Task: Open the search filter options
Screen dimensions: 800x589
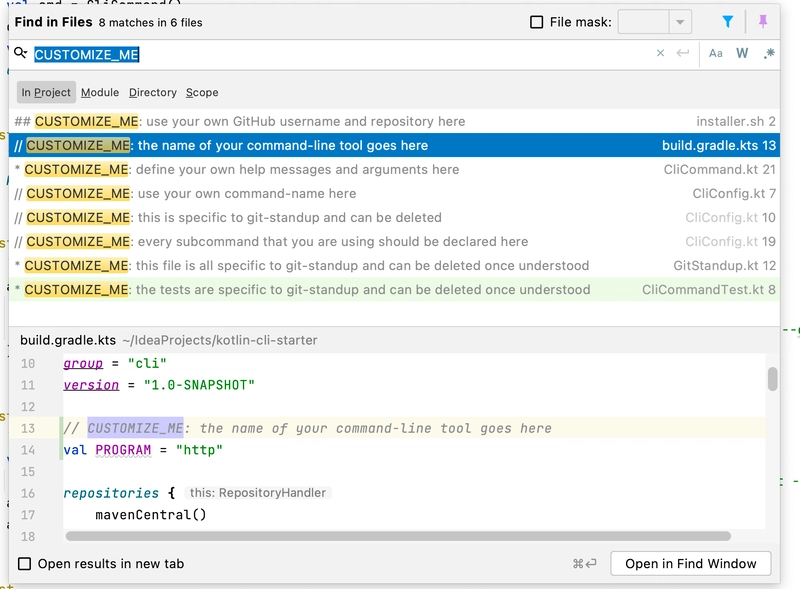Action: pos(728,22)
